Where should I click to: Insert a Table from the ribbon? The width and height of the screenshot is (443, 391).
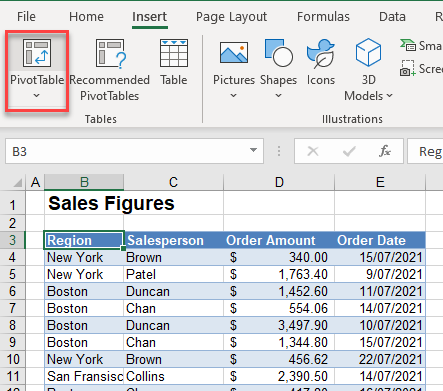(174, 62)
